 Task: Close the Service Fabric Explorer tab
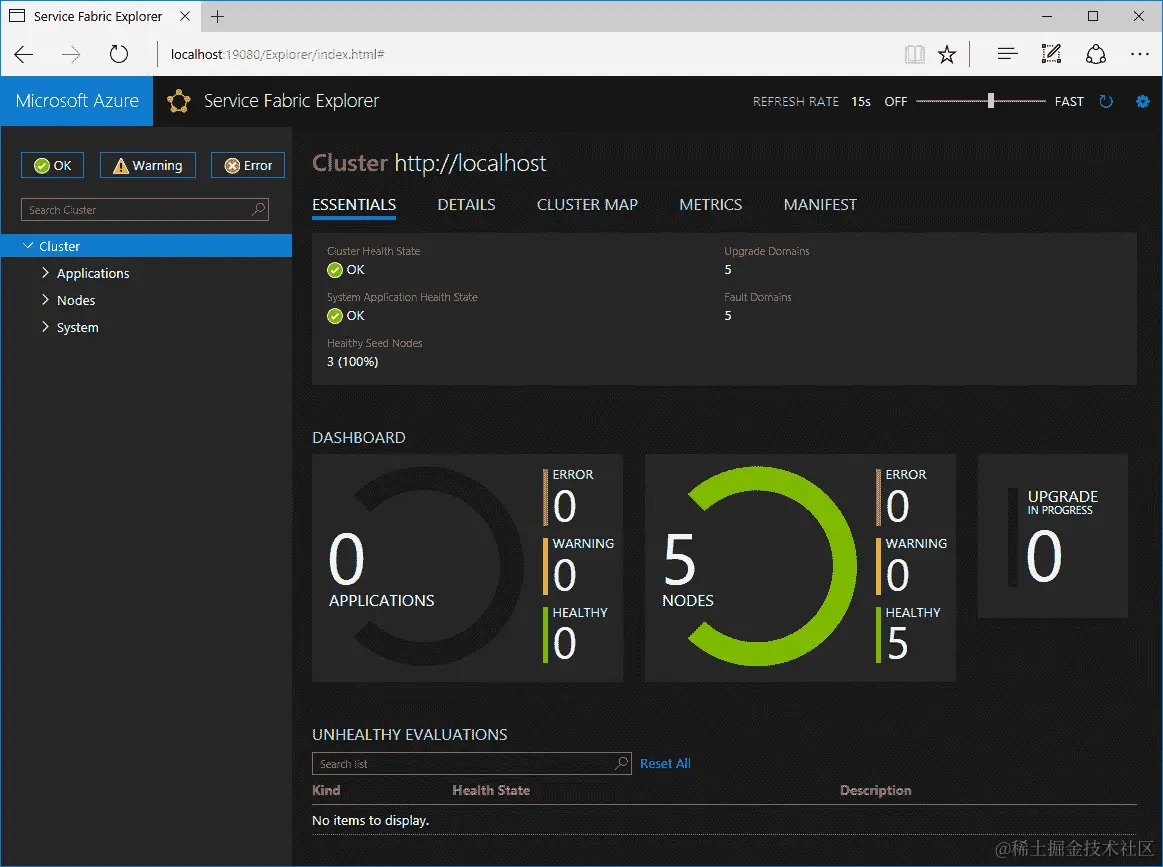pos(185,16)
